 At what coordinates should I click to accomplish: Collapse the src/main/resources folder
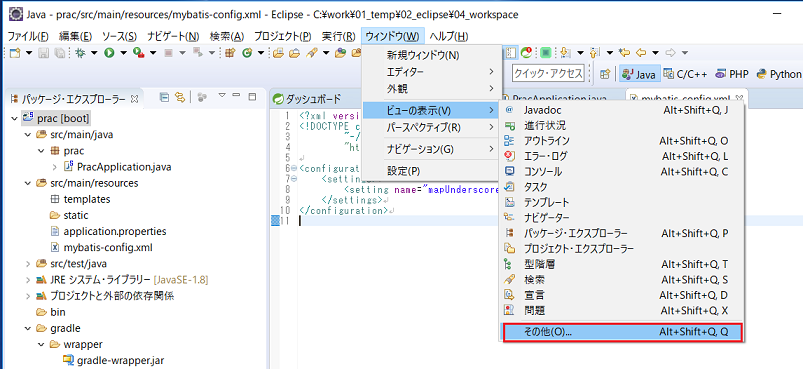(x=27, y=183)
